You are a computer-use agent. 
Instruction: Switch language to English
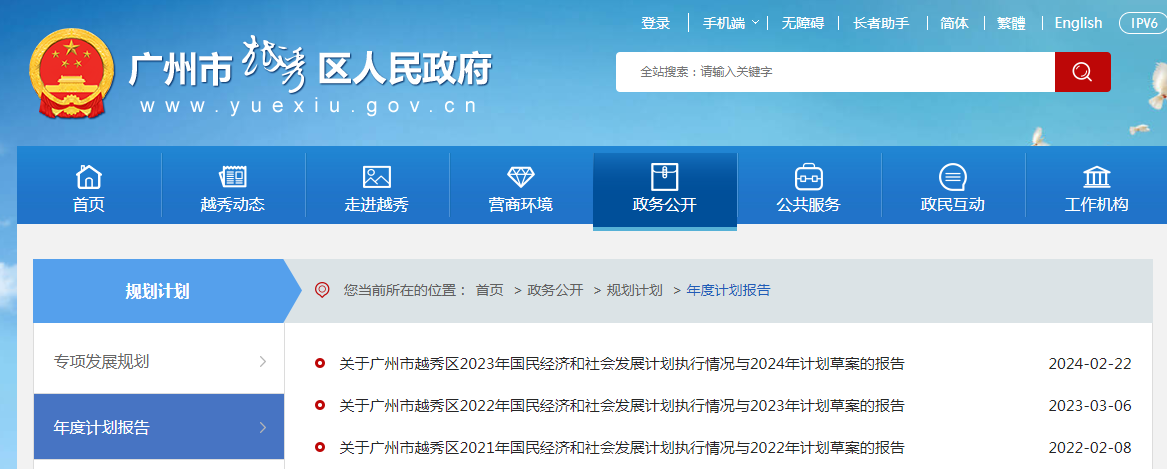point(1077,23)
